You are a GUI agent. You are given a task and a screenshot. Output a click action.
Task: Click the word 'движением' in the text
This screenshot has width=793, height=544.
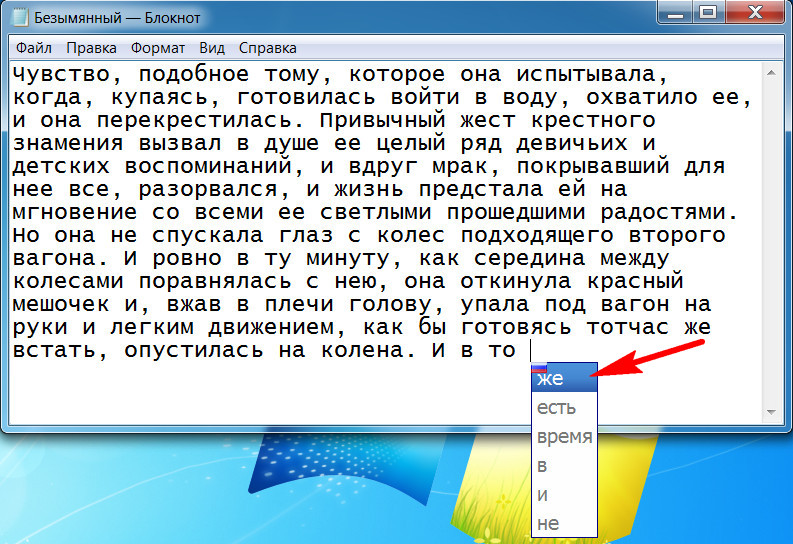tap(271, 328)
